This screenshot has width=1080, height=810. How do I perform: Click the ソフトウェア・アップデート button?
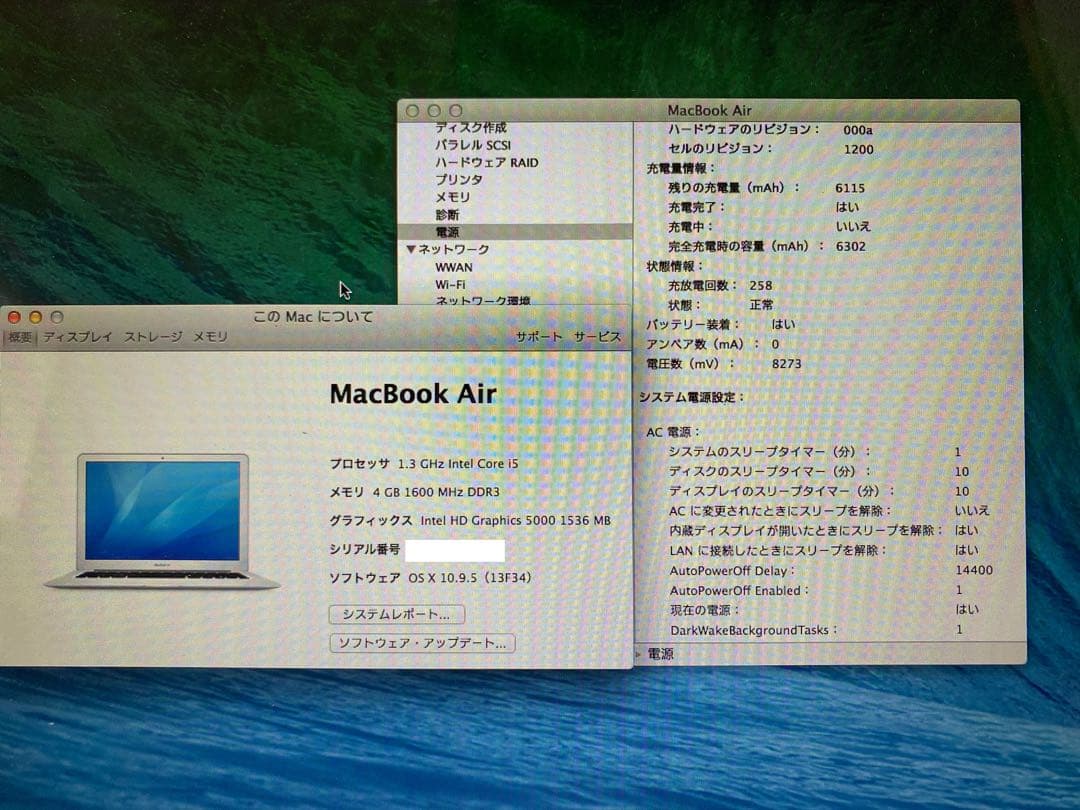tap(421, 643)
